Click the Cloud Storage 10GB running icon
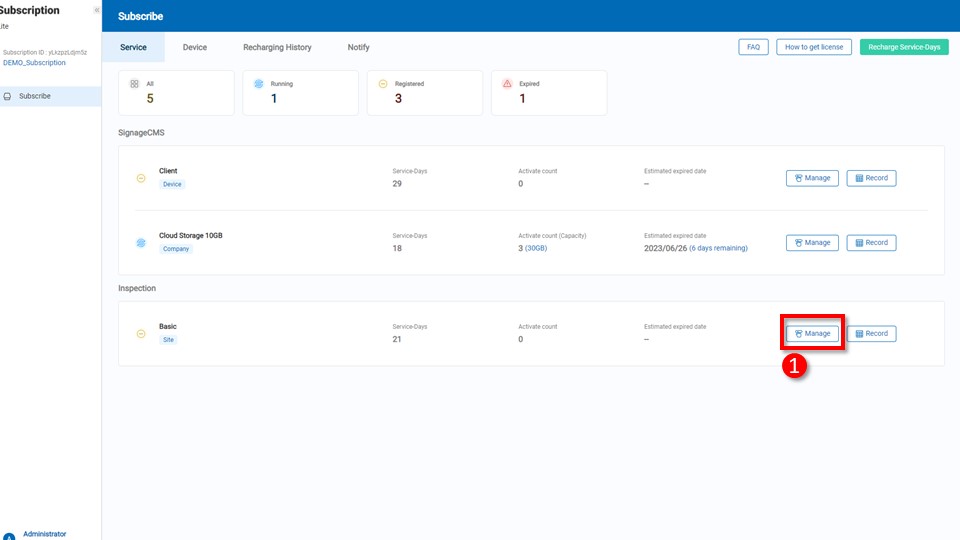The width and height of the screenshot is (960, 540). (x=141, y=243)
